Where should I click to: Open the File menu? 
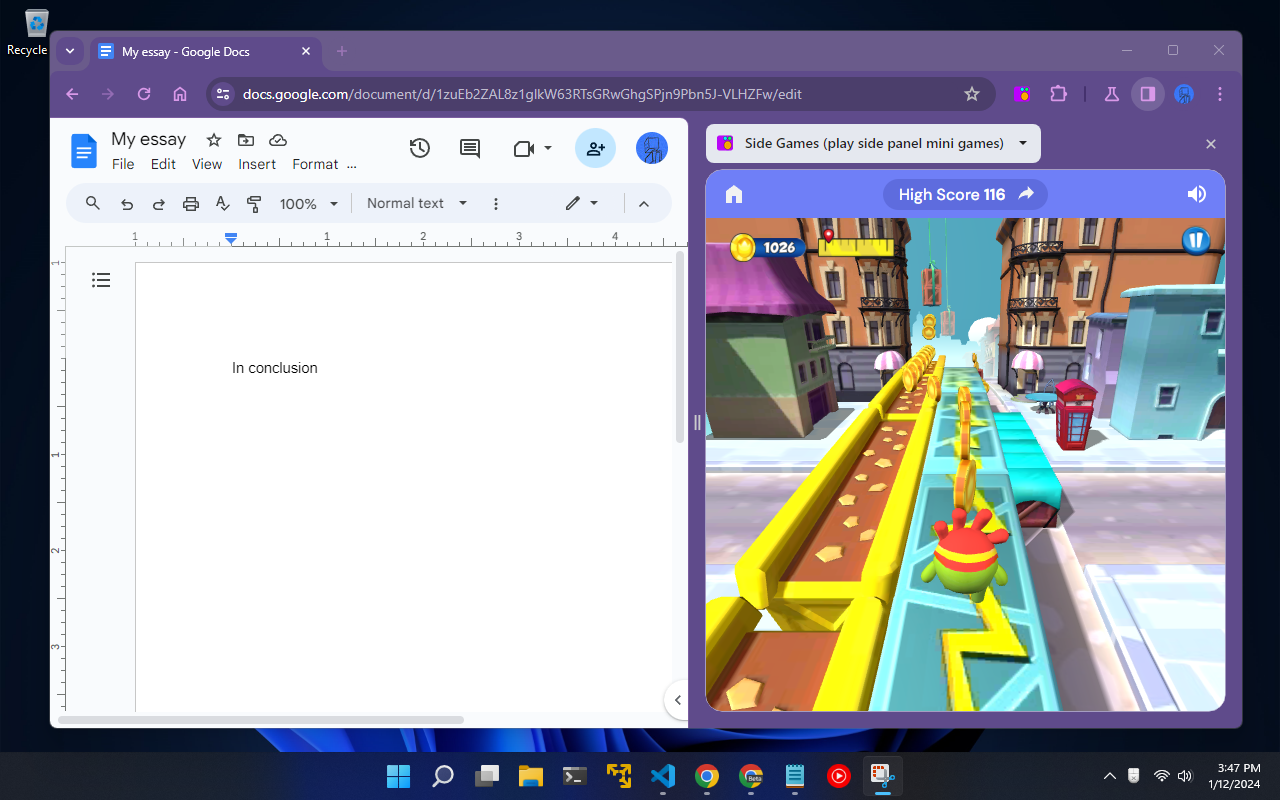(x=123, y=164)
